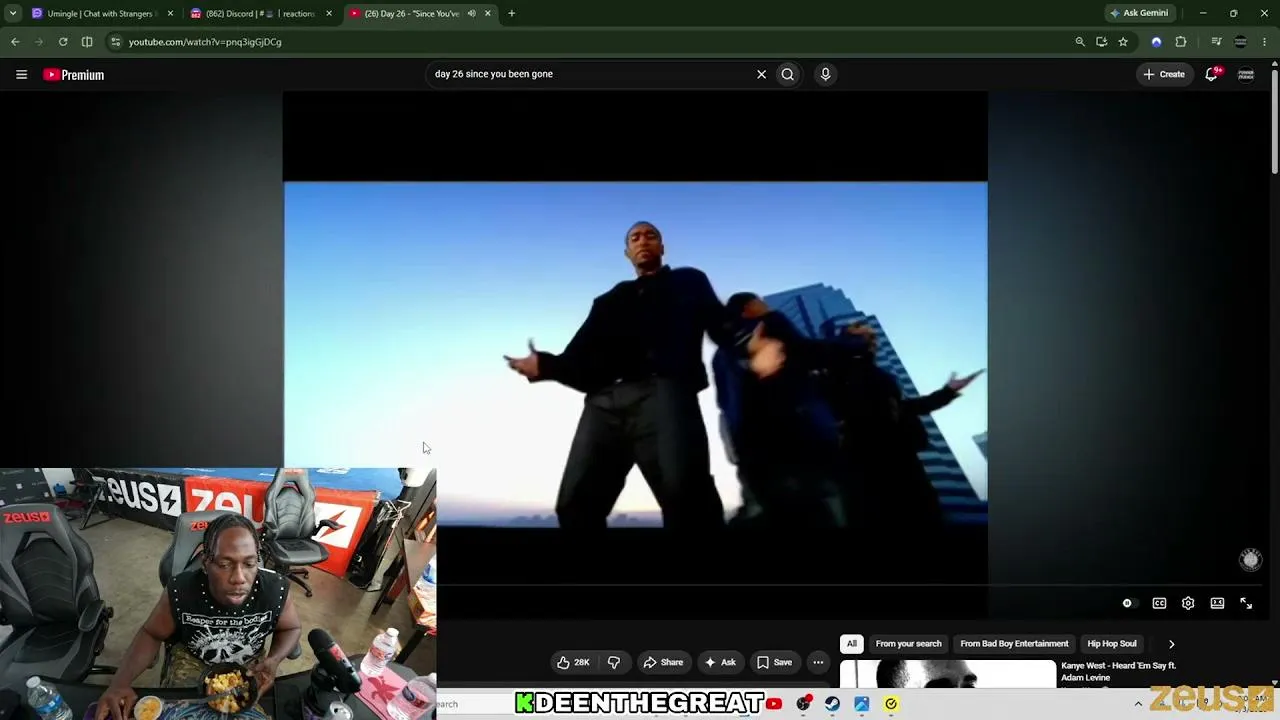Image resolution: width=1280 pixels, height=720 pixels.
Task: Go to YouTube Premium home logo
Action: [73, 75]
